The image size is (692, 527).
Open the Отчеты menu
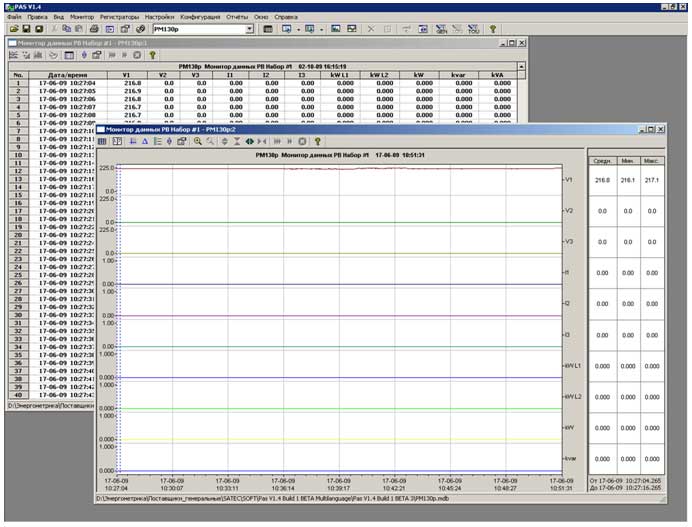click(x=237, y=17)
